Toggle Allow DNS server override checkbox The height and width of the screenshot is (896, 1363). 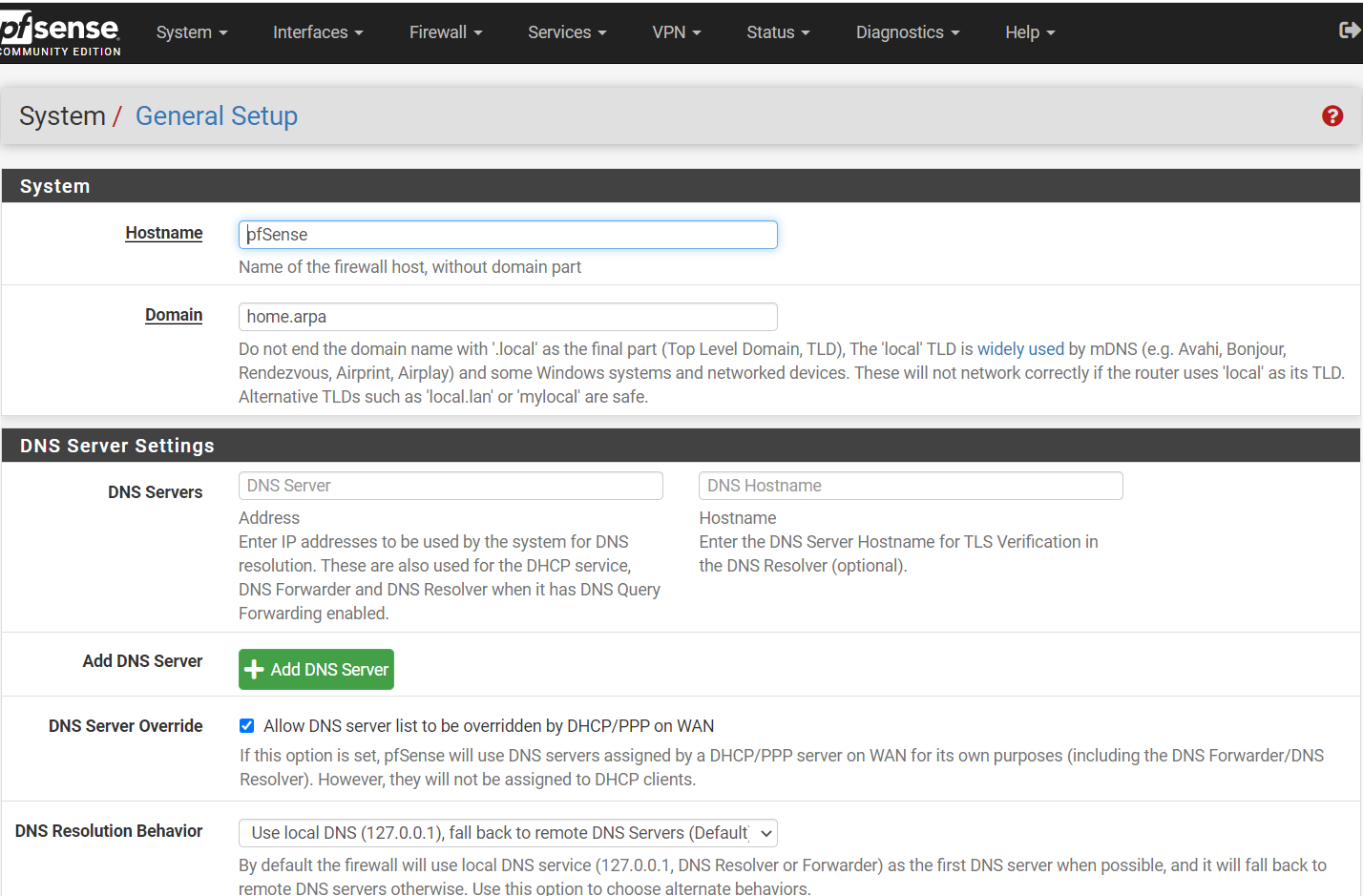246,726
